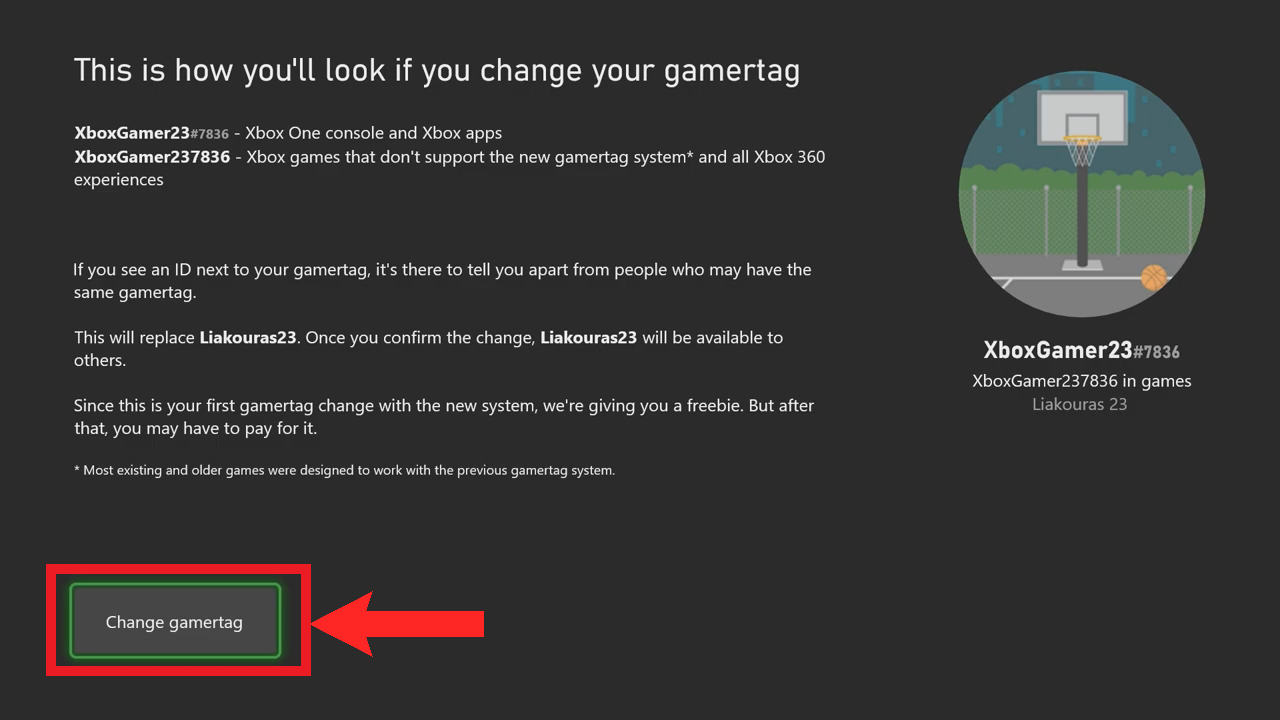Click the footnote about older games

[x=344, y=470]
